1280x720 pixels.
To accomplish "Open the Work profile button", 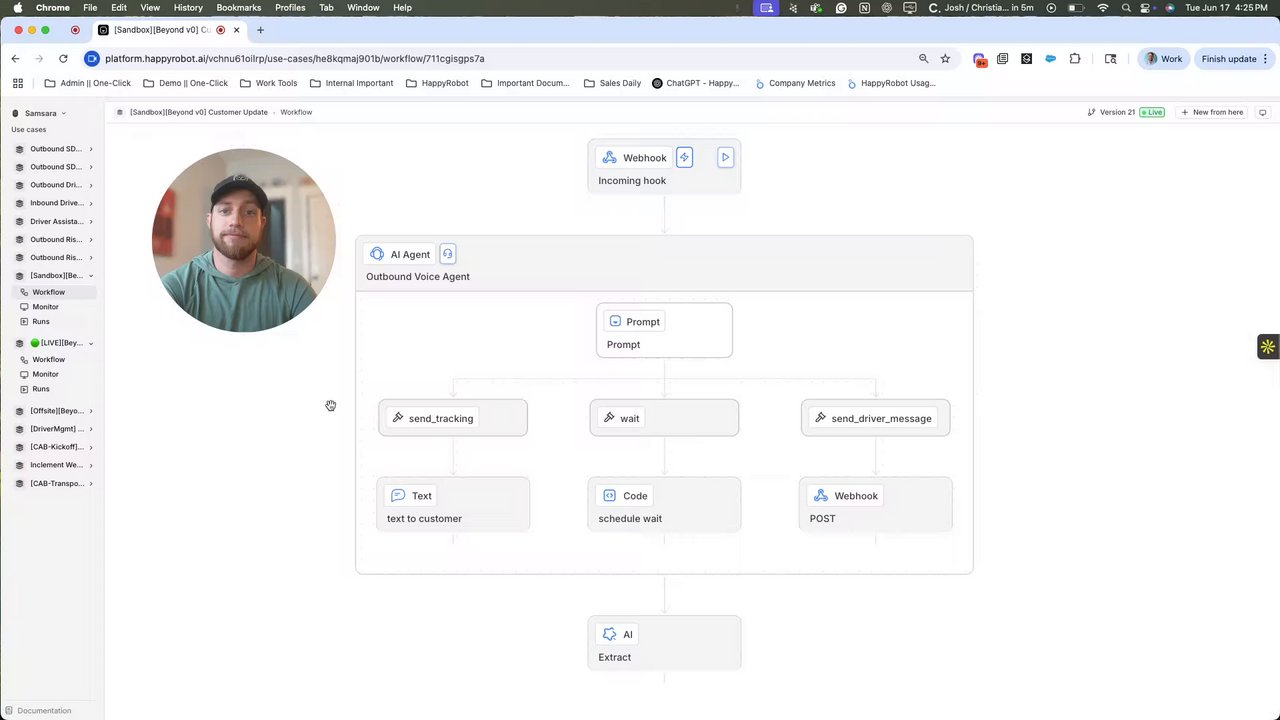I will [x=1163, y=59].
